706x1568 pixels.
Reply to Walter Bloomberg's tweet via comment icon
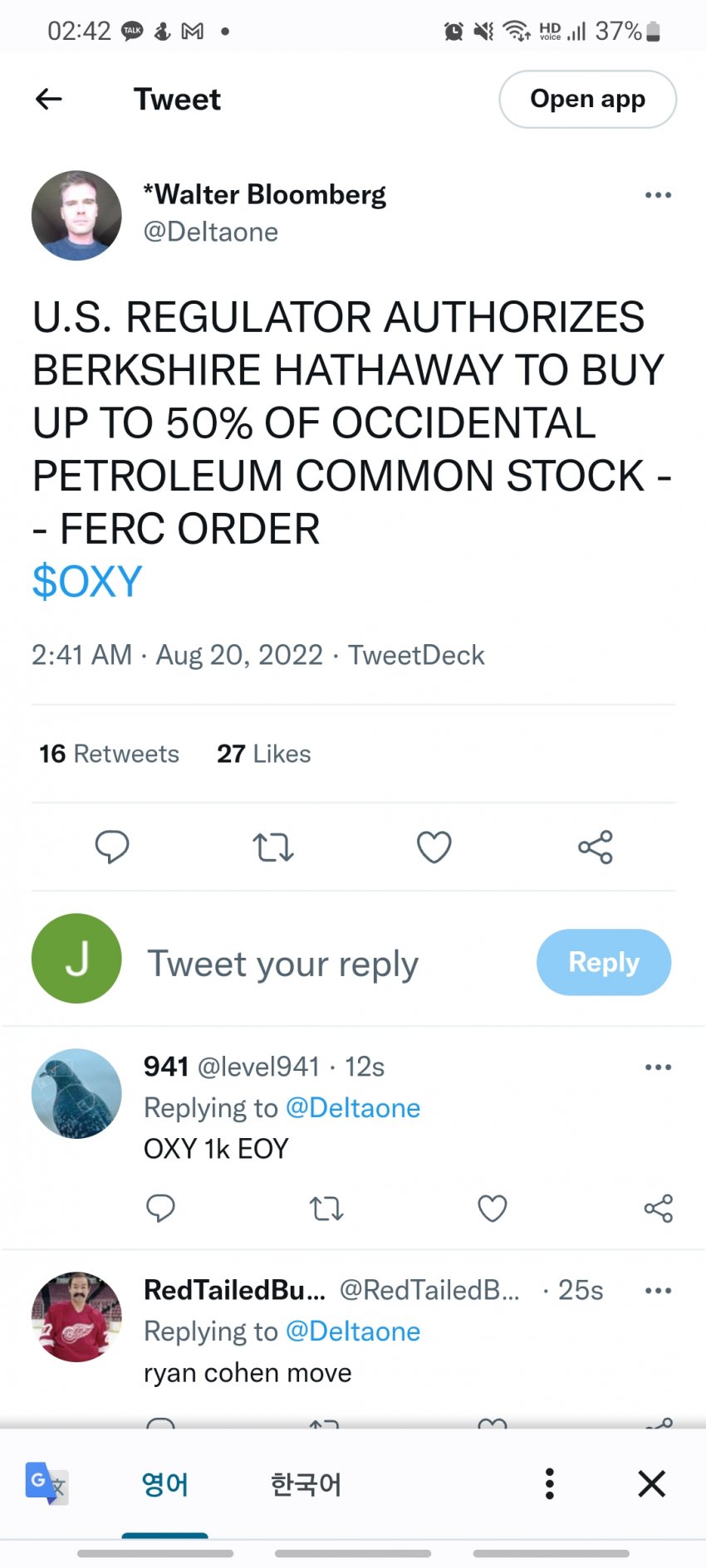(x=112, y=848)
